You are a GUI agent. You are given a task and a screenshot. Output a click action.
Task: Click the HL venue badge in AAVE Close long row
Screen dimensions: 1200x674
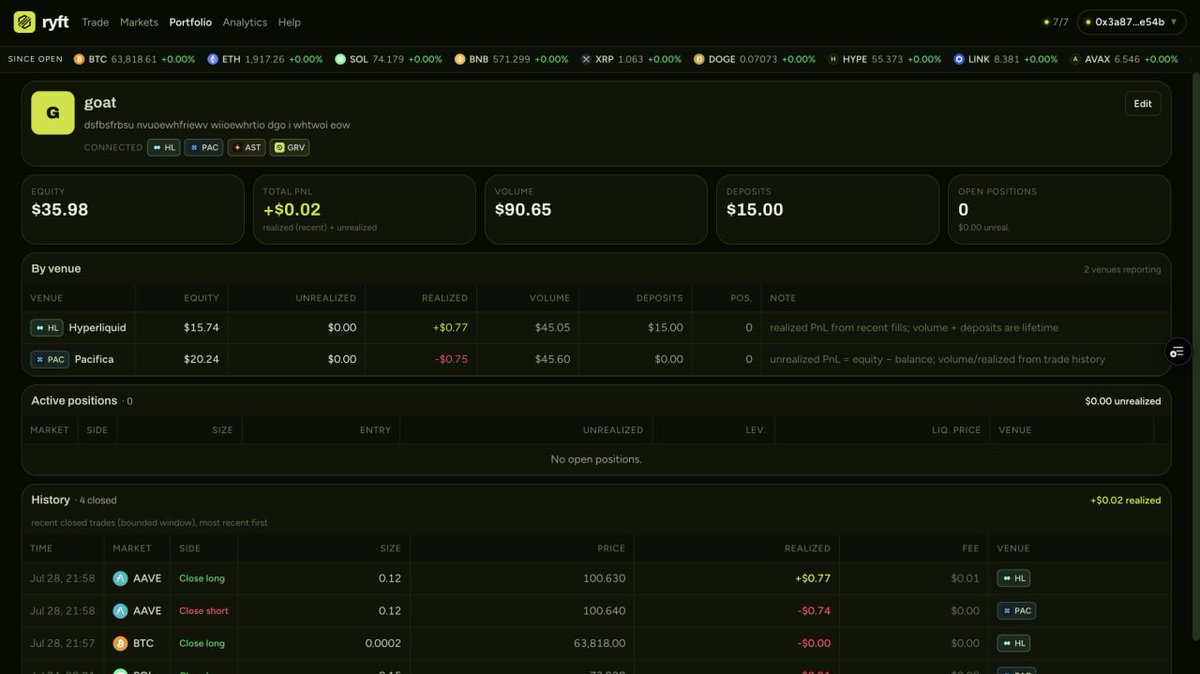(x=1013, y=578)
